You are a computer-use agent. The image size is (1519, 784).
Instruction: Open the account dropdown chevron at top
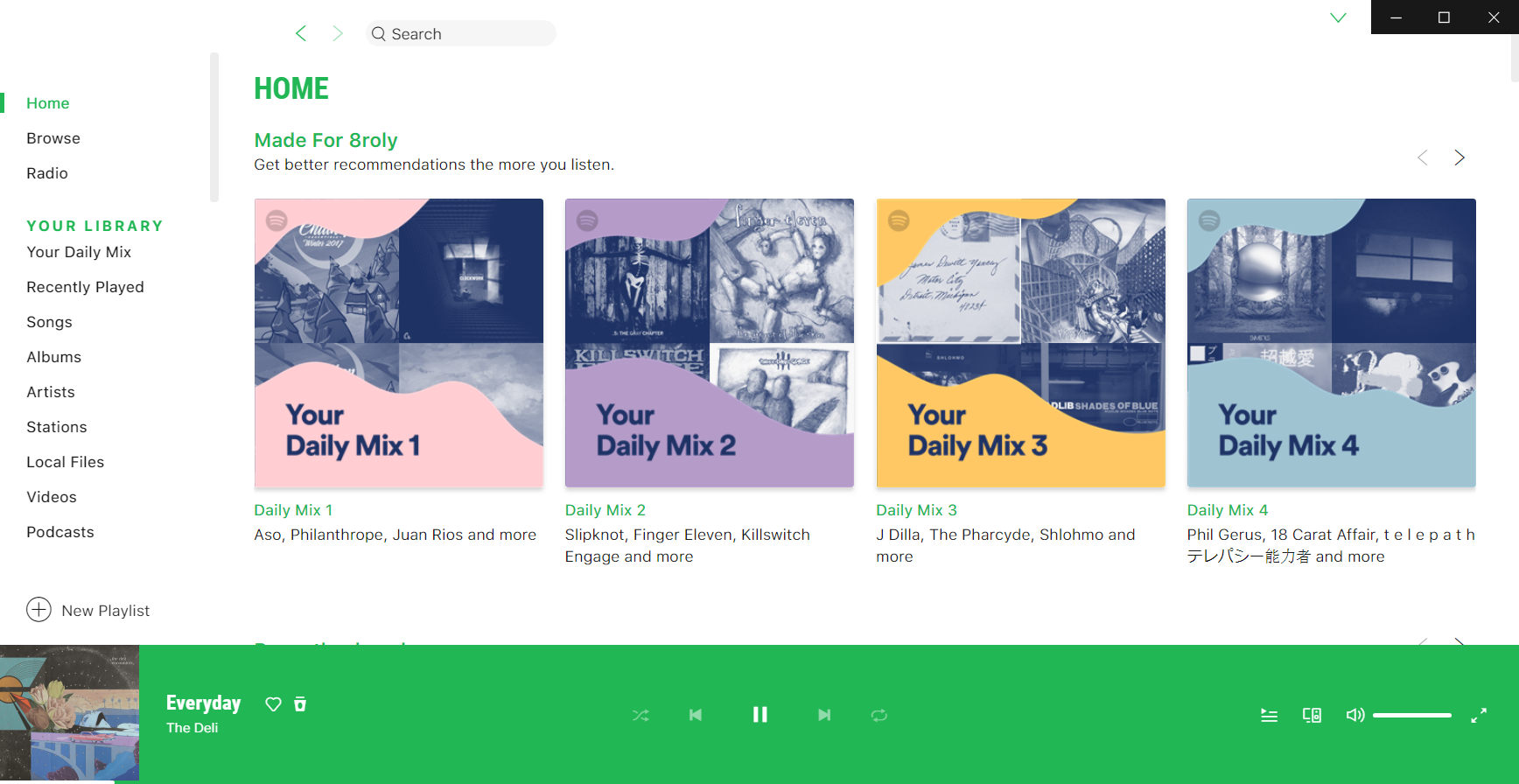pyautogui.click(x=1338, y=17)
